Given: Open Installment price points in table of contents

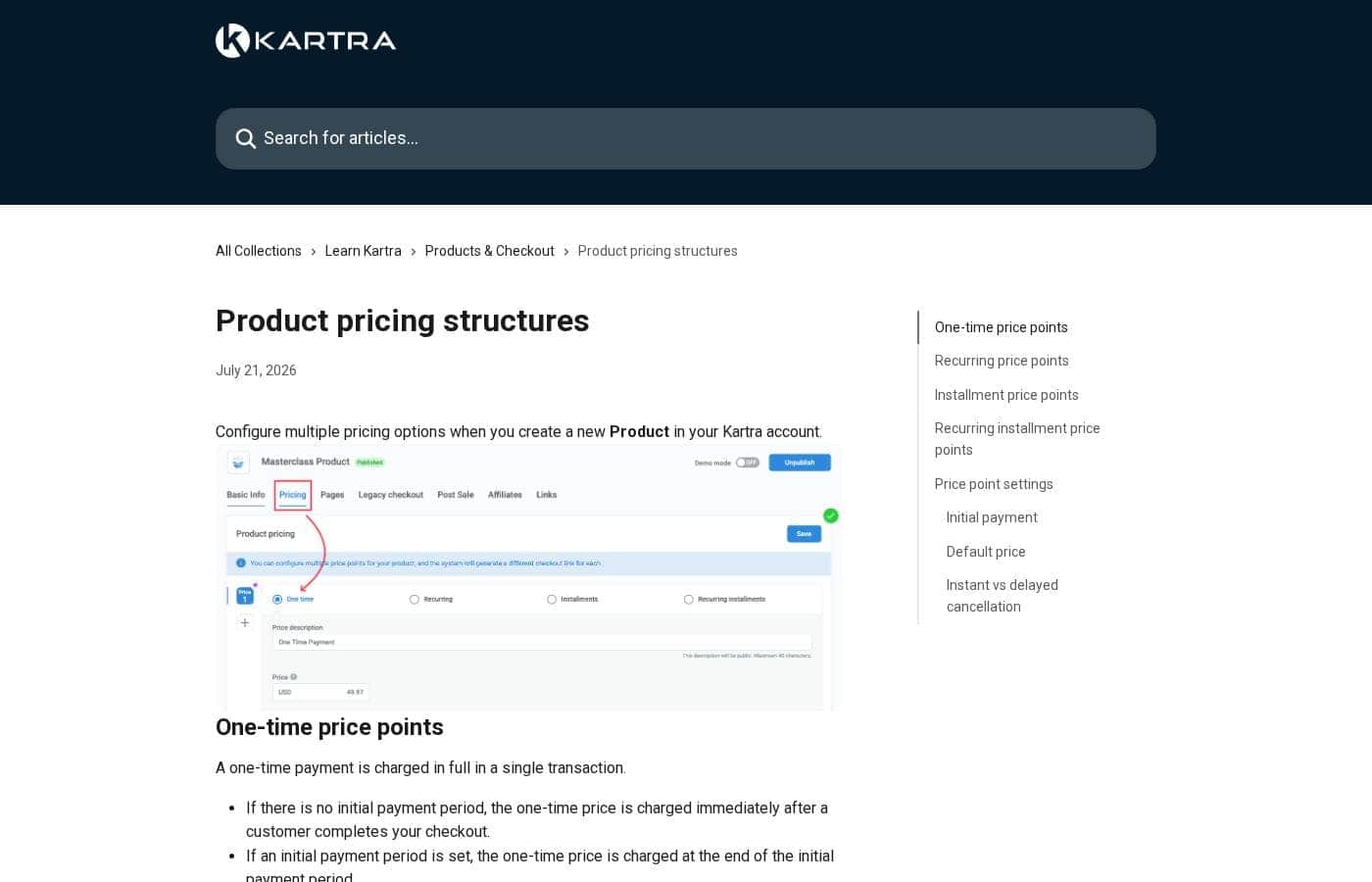Looking at the screenshot, I should 1006,395.
